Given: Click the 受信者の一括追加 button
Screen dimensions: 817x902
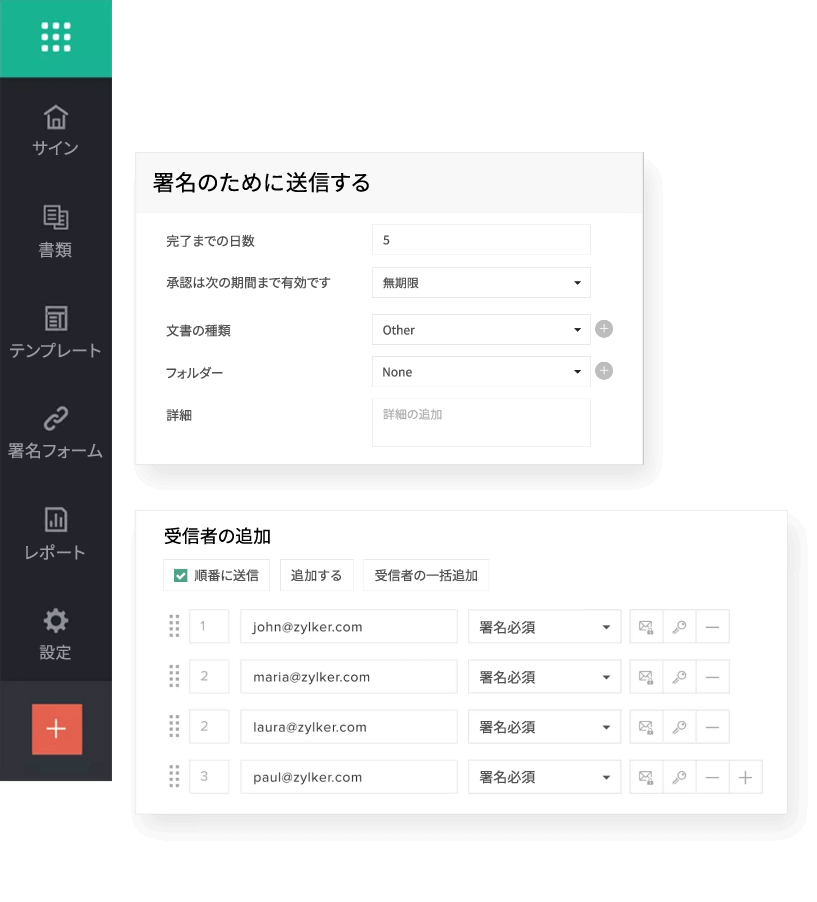Looking at the screenshot, I should [426, 575].
